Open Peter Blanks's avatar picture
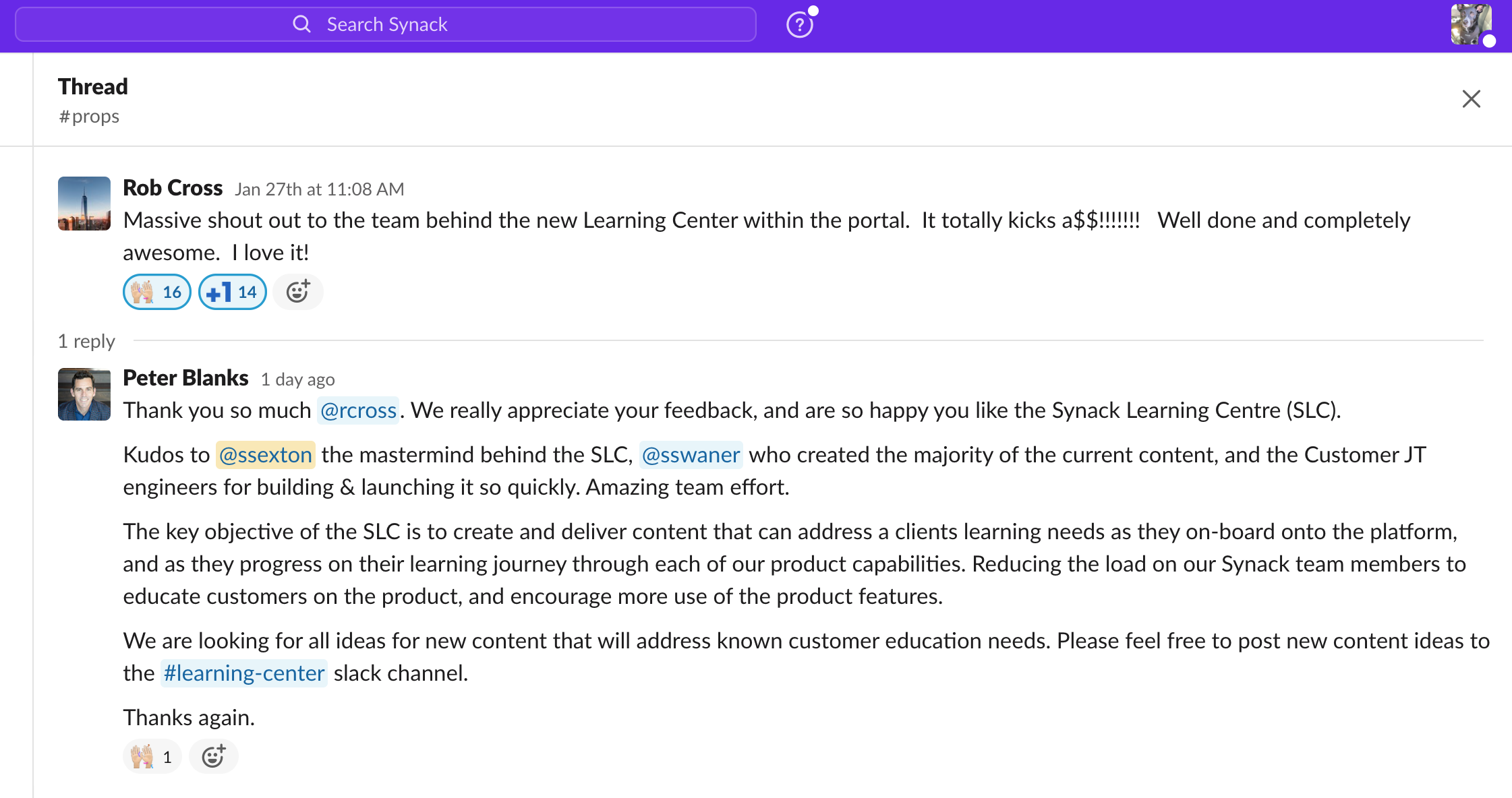This screenshot has width=1512, height=798. coord(84,394)
